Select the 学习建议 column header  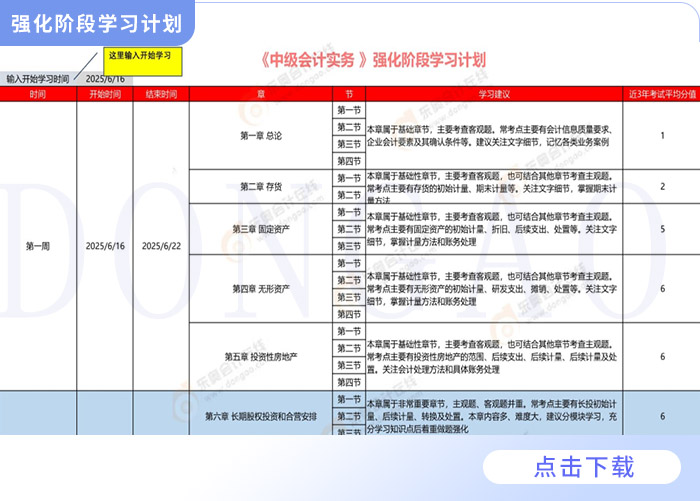494,94
